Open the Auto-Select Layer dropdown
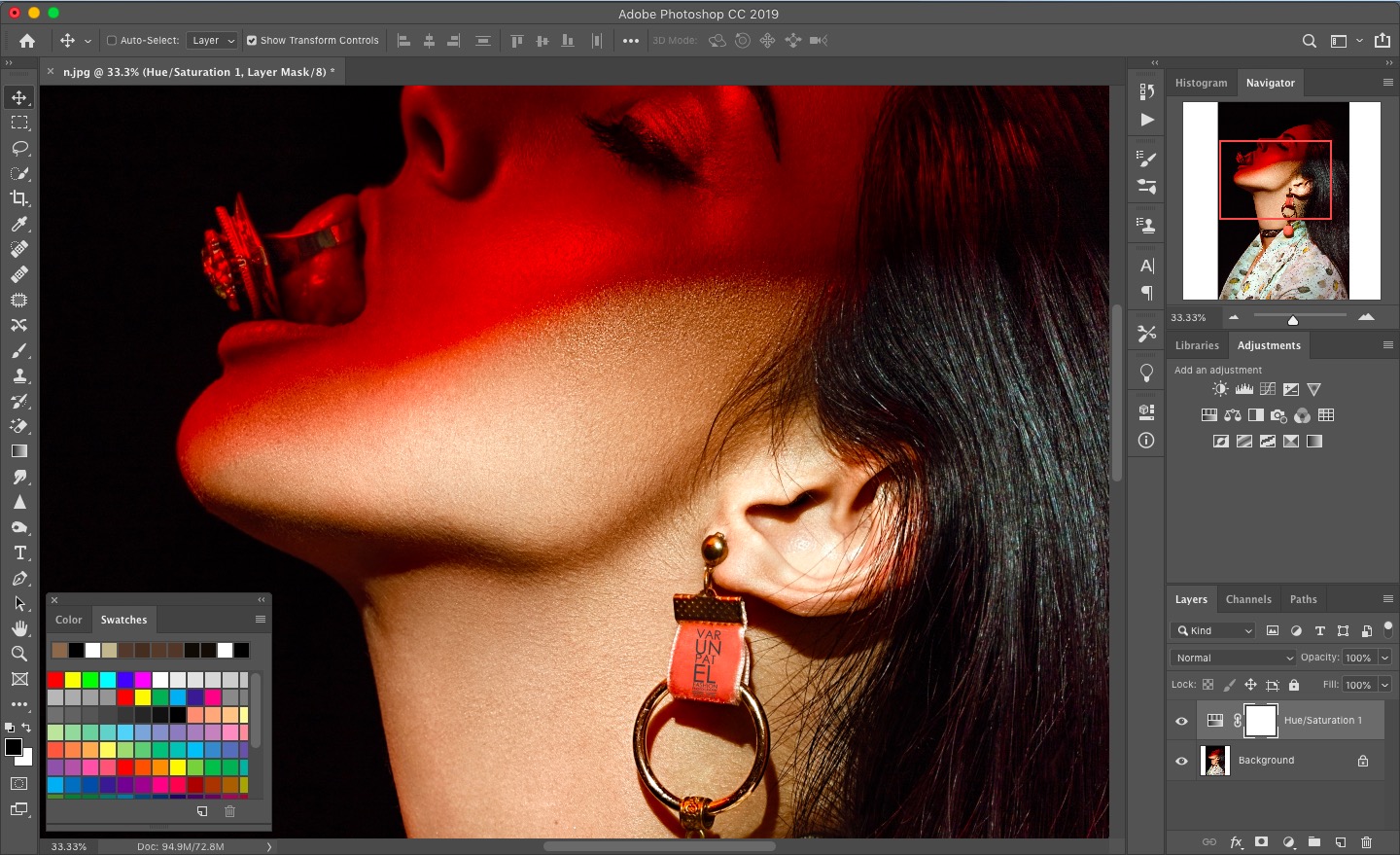Screen dimensions: 1400x855 pyautogui.click(x=212, y=41)
